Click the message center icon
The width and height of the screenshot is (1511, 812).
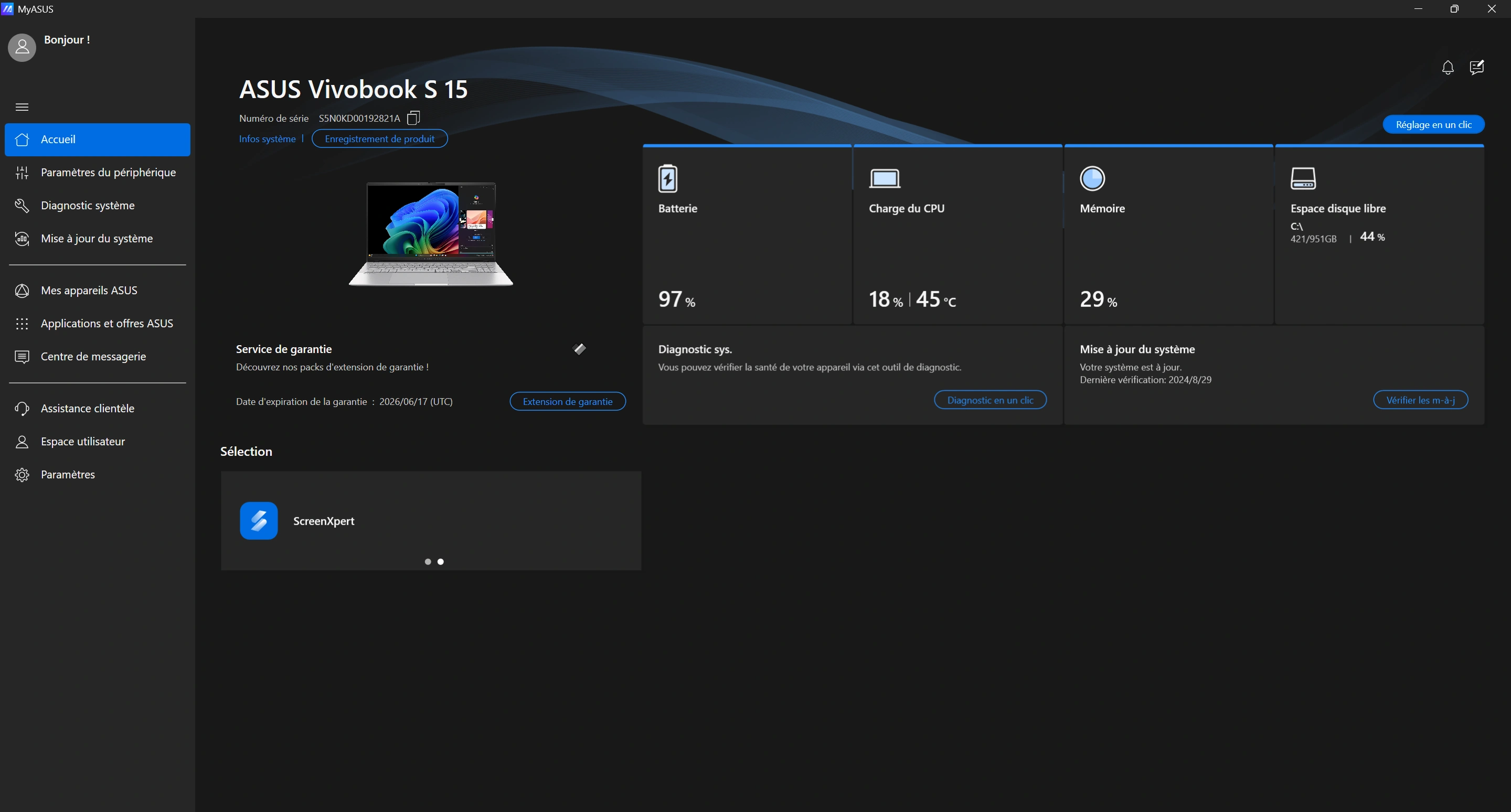(22, 357)
